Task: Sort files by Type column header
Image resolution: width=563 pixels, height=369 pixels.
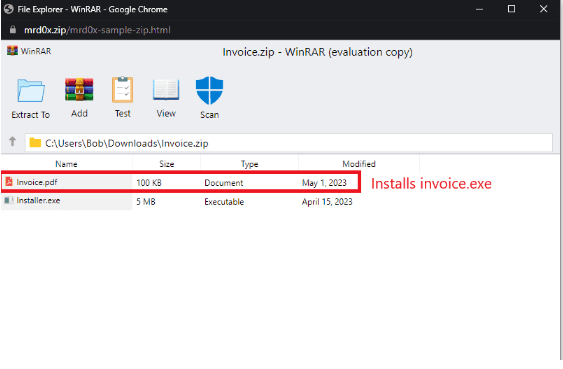Action: pos(250,164)
